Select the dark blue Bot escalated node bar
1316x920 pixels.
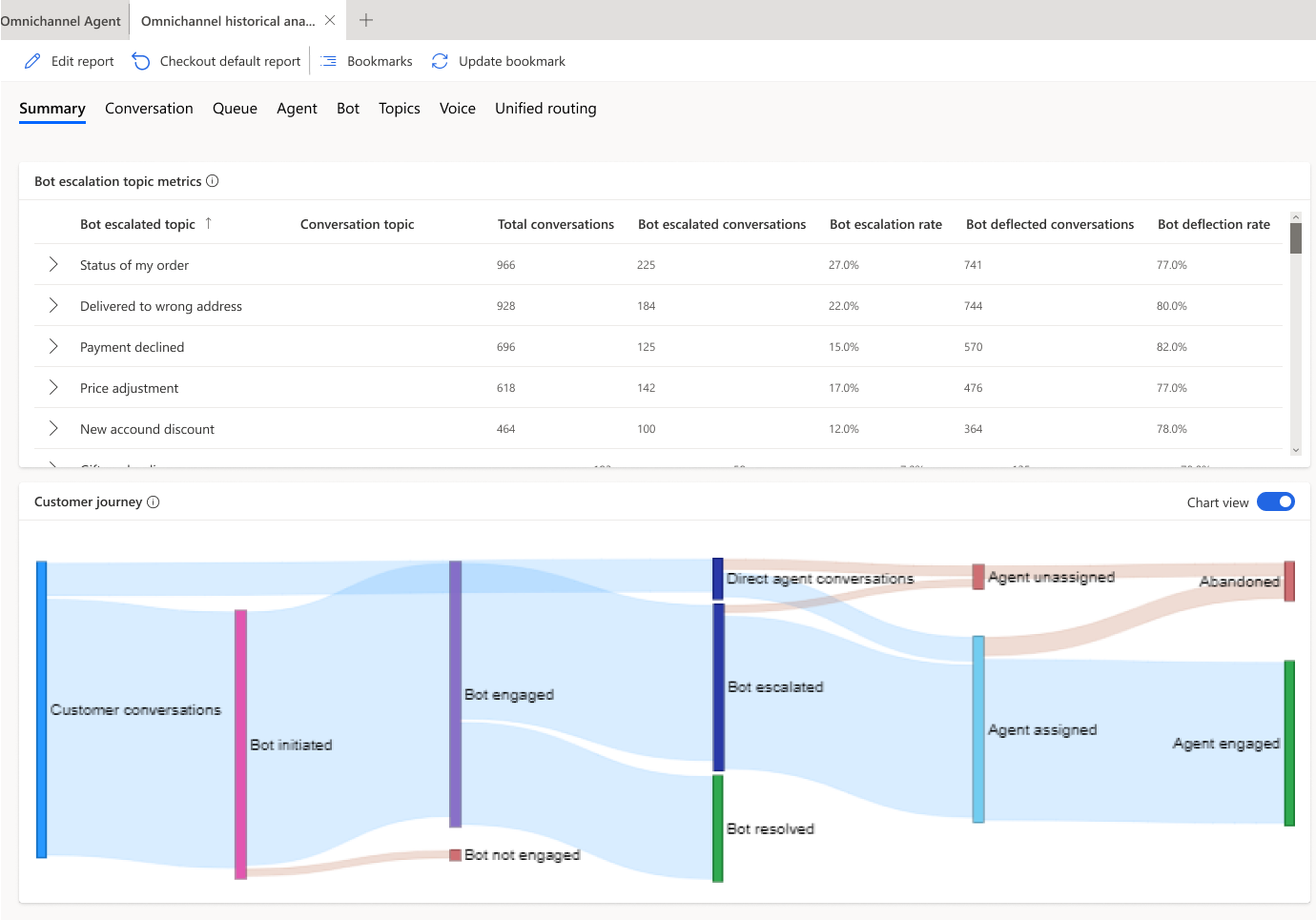pyautogui.click(x=718, y=686)
